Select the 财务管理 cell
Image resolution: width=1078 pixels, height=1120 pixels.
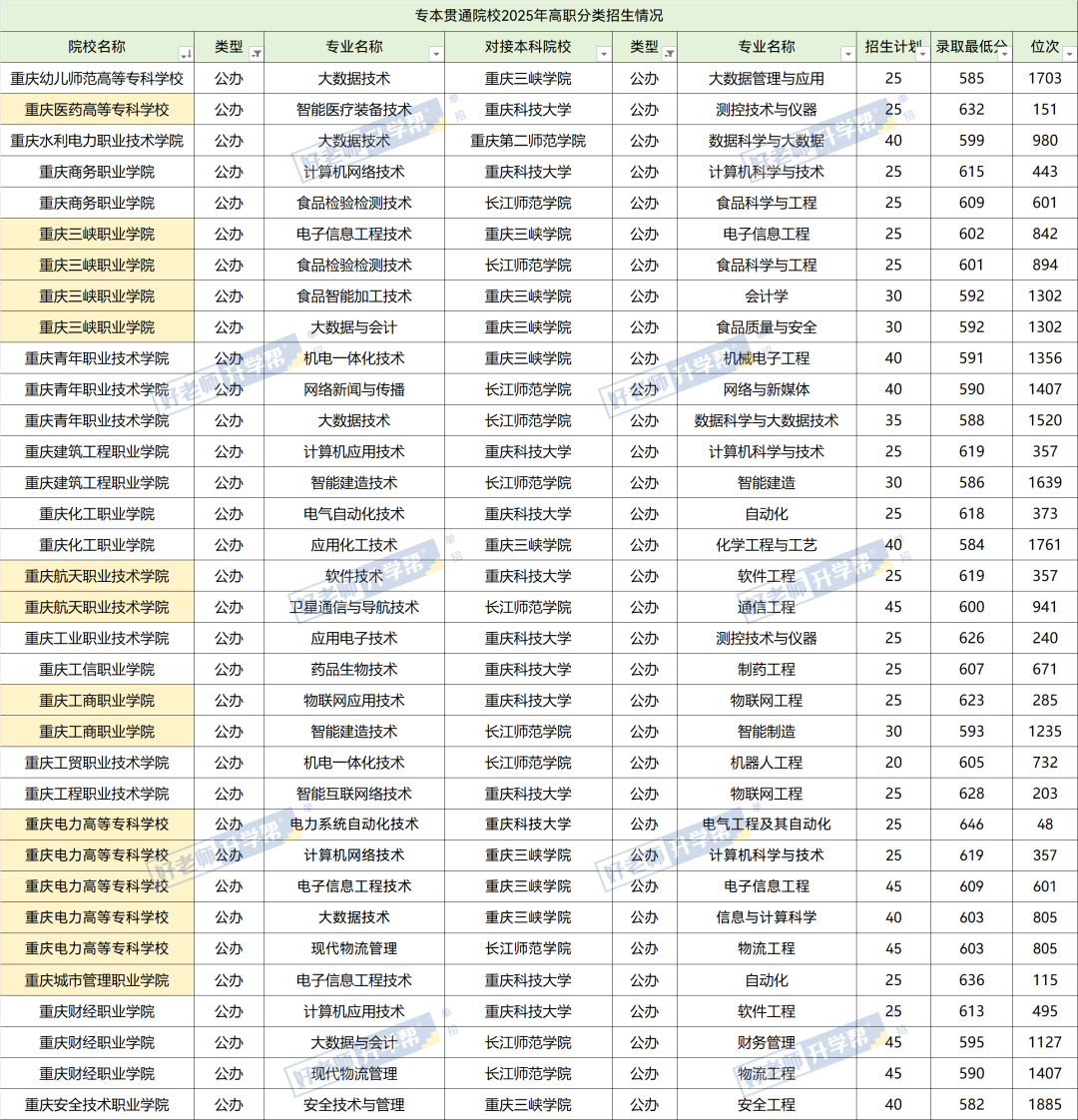[x=767, y=1042]
